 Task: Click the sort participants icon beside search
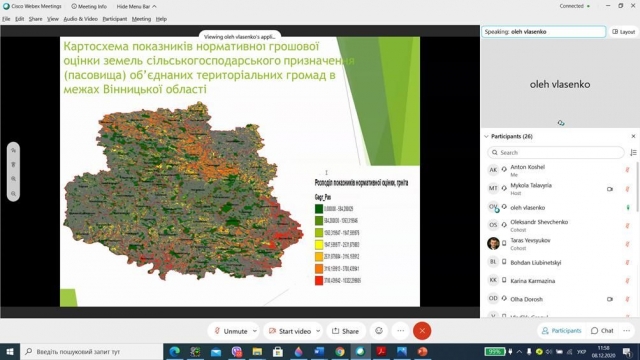(x=633, y=152)
